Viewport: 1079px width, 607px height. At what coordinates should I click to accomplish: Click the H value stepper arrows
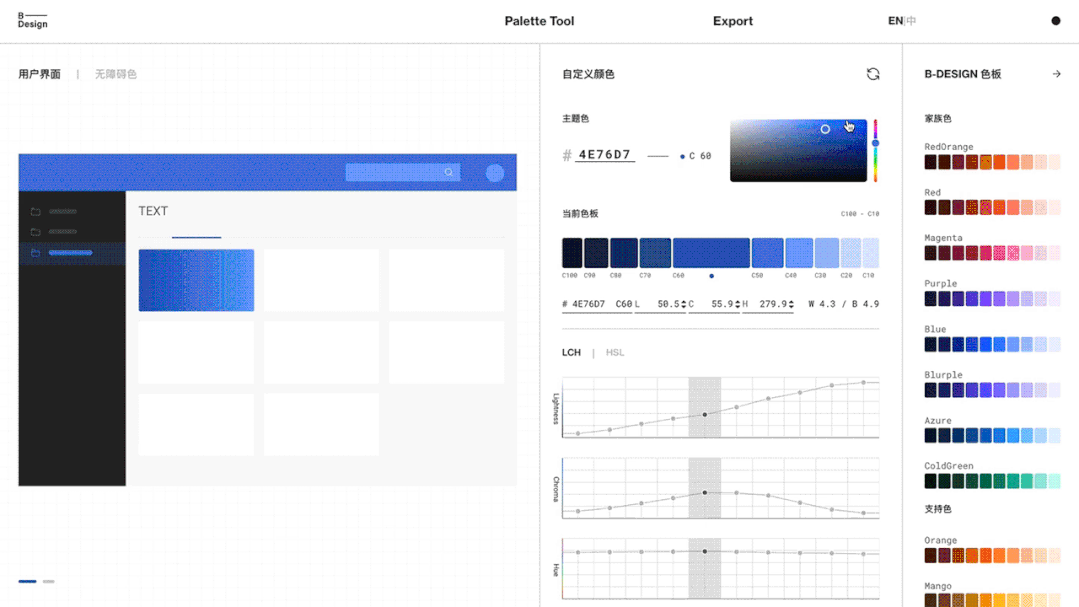792,304
